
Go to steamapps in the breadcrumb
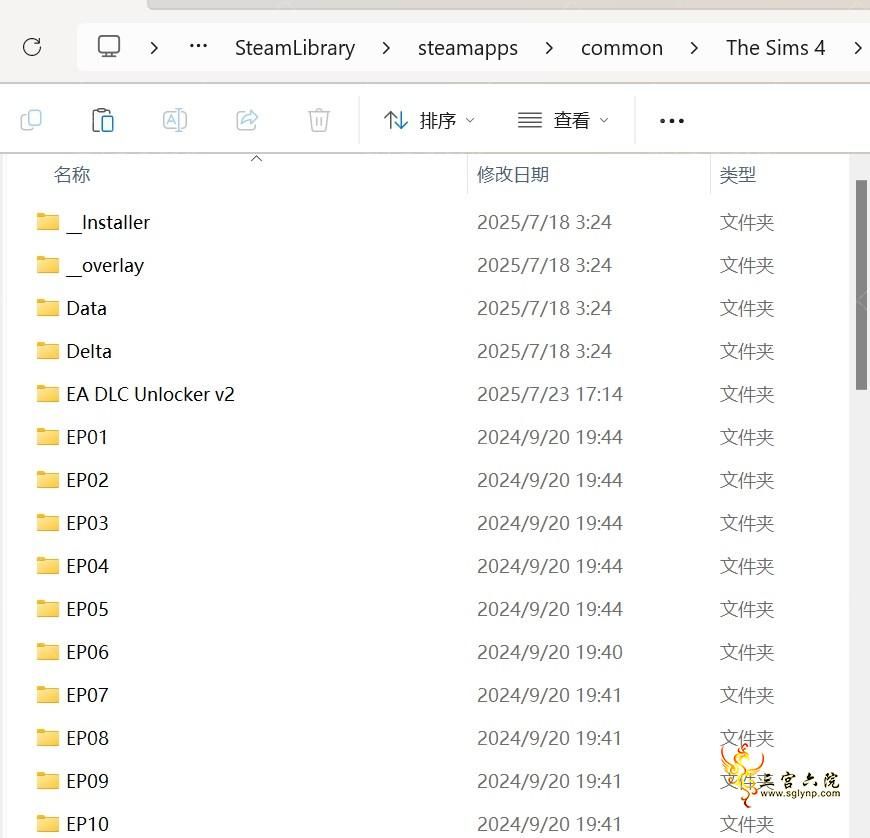click(468, 48)
